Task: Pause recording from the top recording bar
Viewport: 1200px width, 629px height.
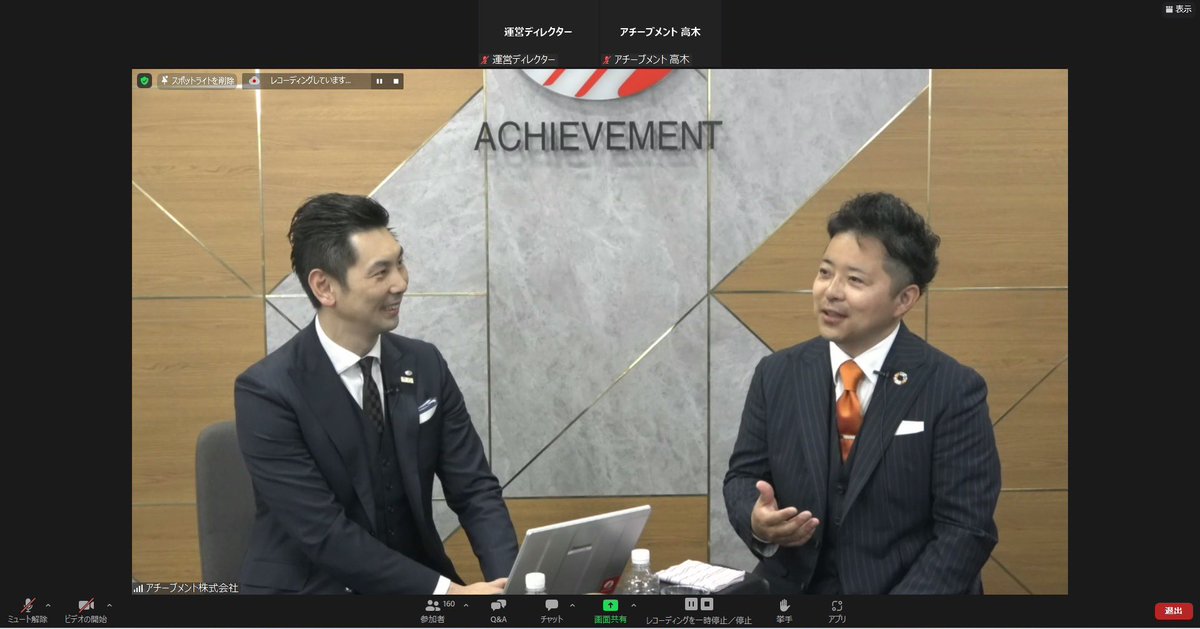Action: (x=379, y=81)
